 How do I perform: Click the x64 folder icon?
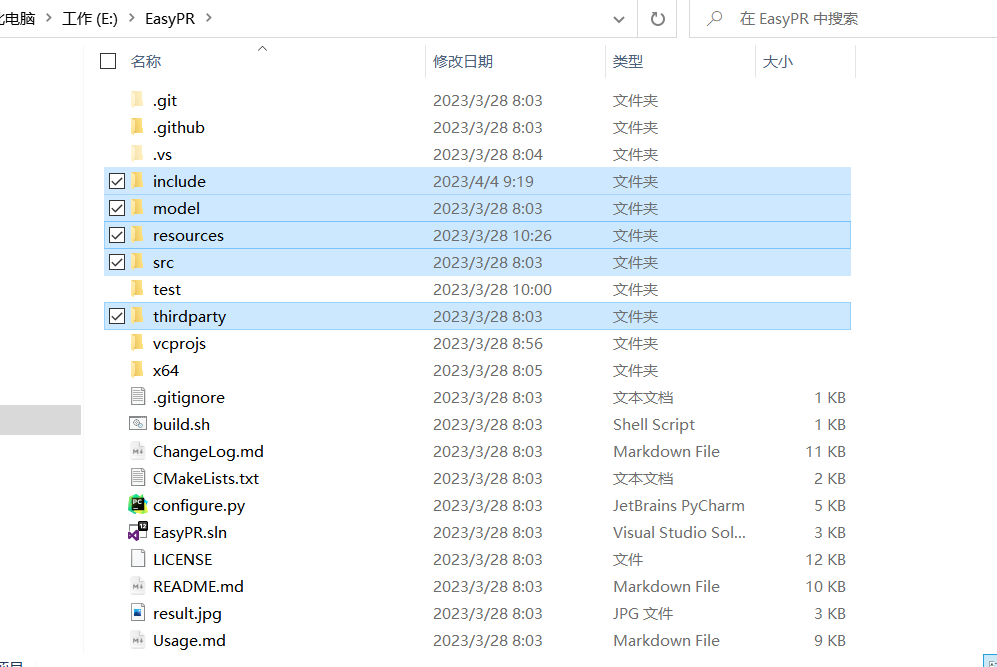(x=137, y=370)
